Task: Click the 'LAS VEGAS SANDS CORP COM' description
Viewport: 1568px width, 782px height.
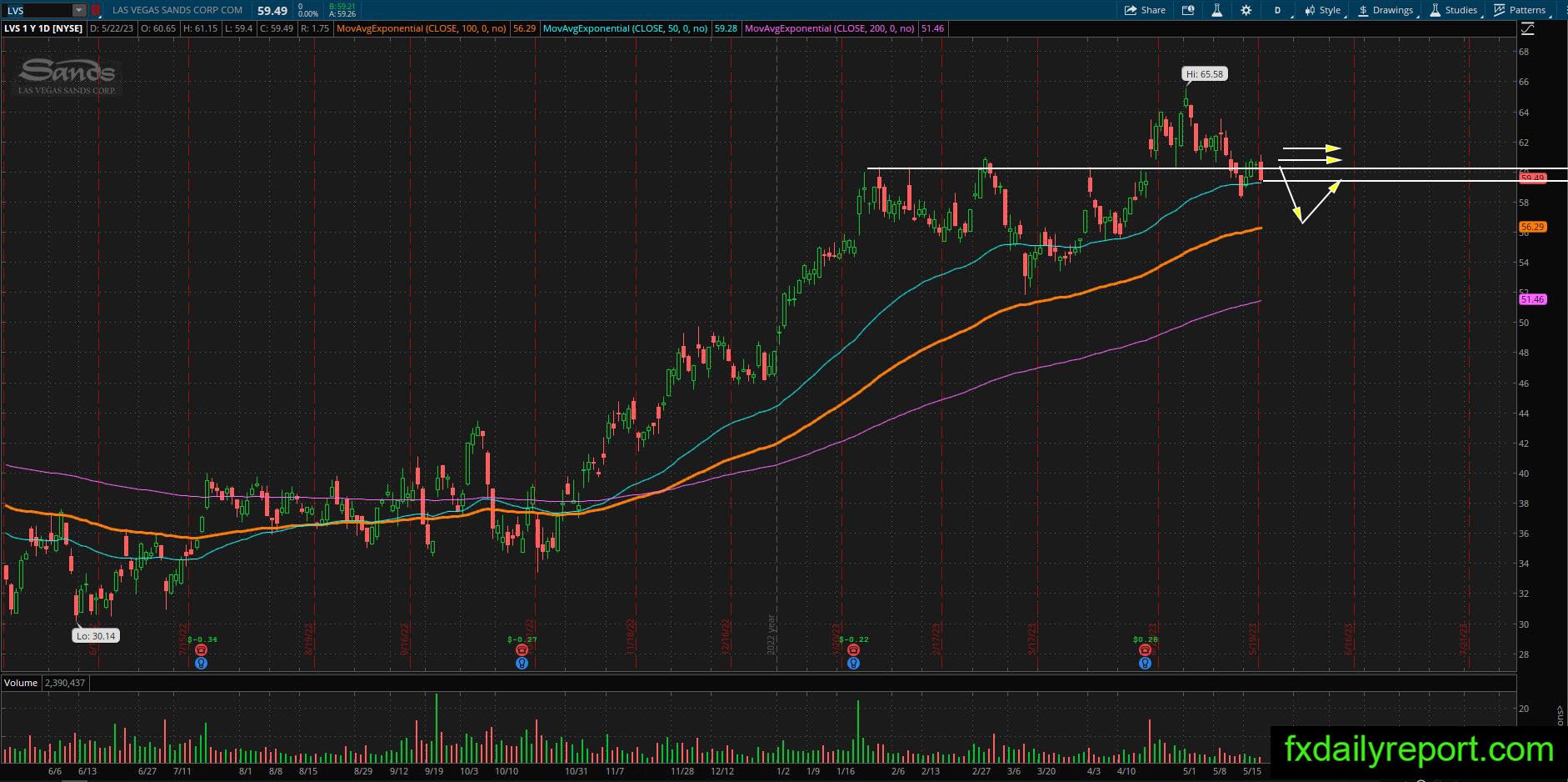Action: [x=177, y=10]
